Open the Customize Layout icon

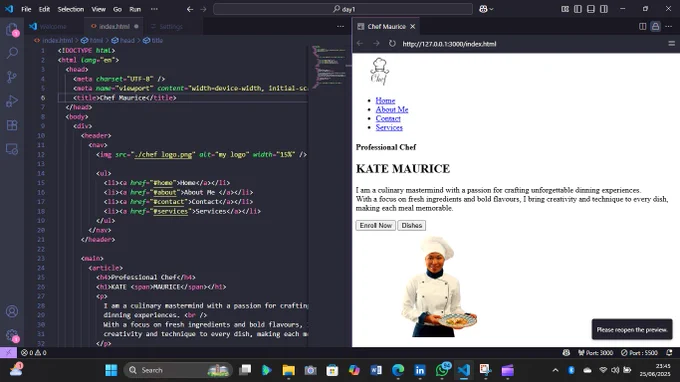pos(565,9)
